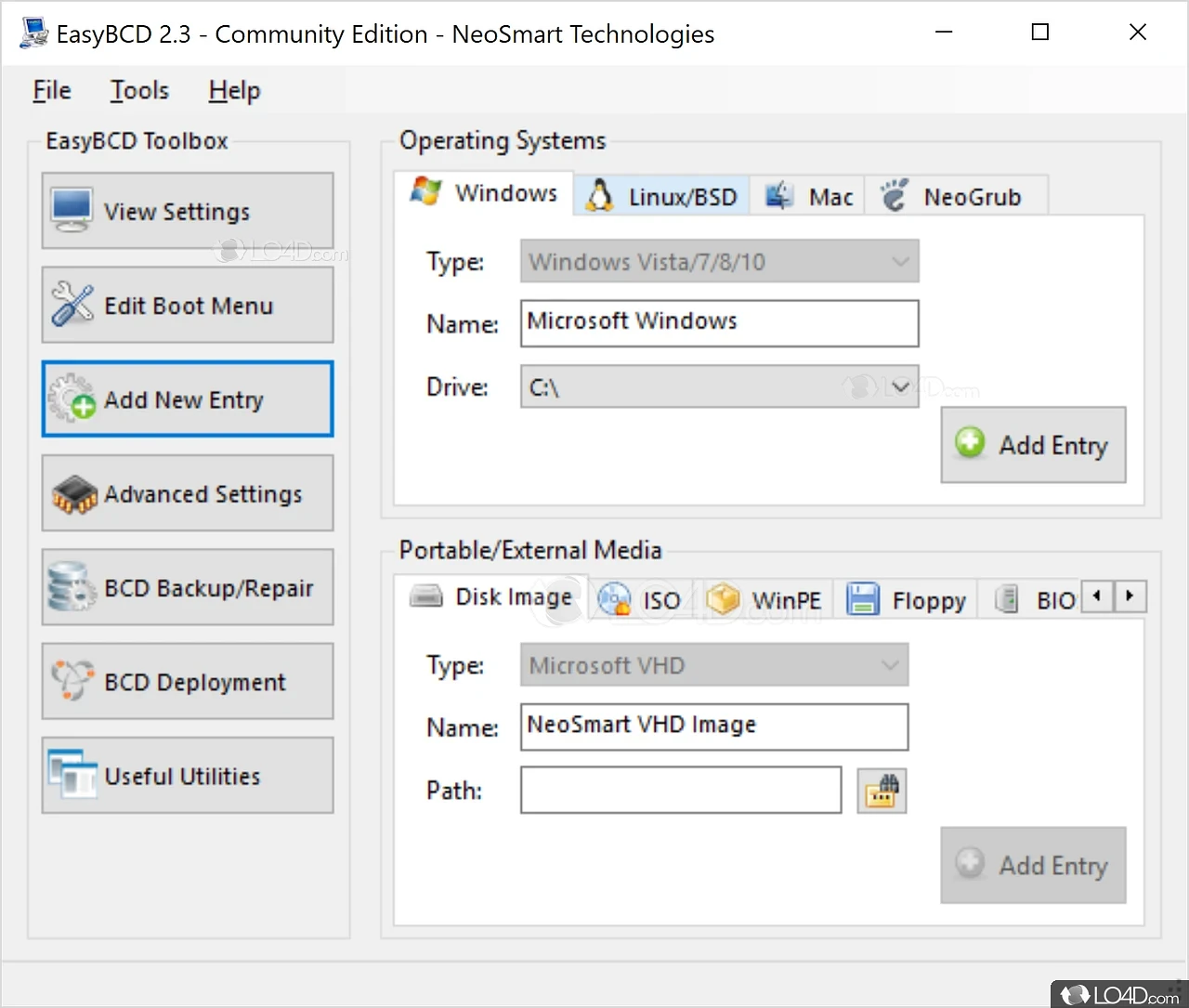This screenshot has height=1008, width=1189.
Task: Click the Linux penguin icon
Action: [x=600, y=196]
